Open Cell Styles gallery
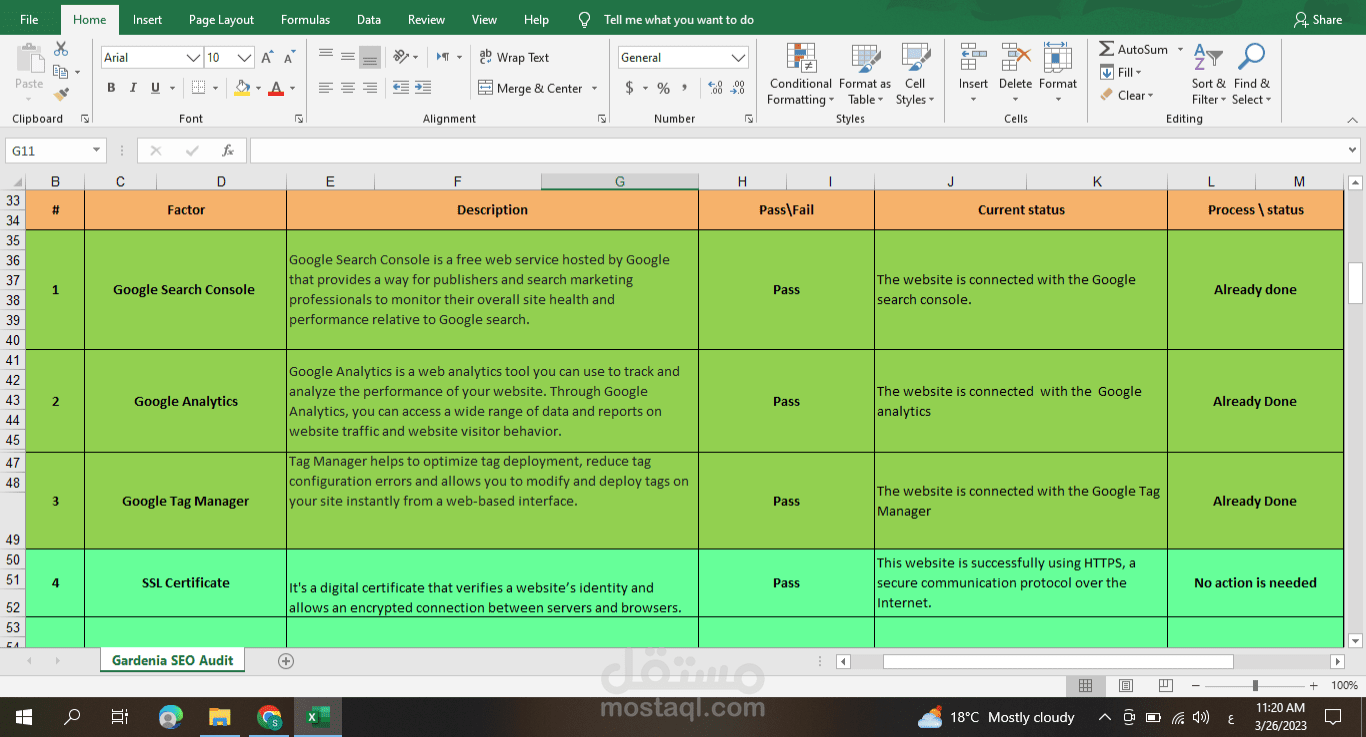Viewport: 1366px width, 737px height. (915, 74)
